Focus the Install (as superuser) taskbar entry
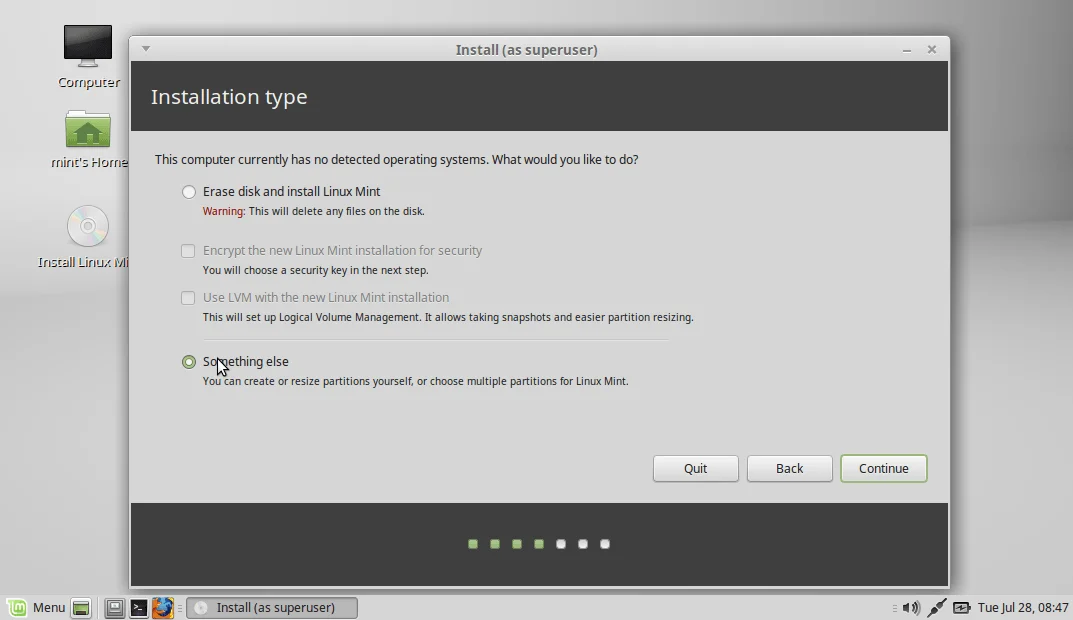1073x620 pixels. (x=271, y=607)
